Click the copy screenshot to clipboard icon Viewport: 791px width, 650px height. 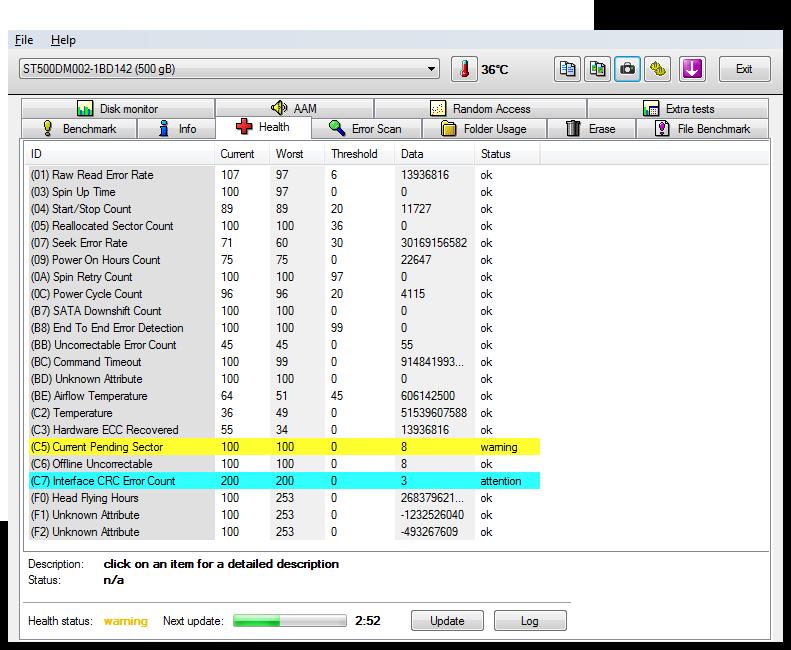(597, 69)
